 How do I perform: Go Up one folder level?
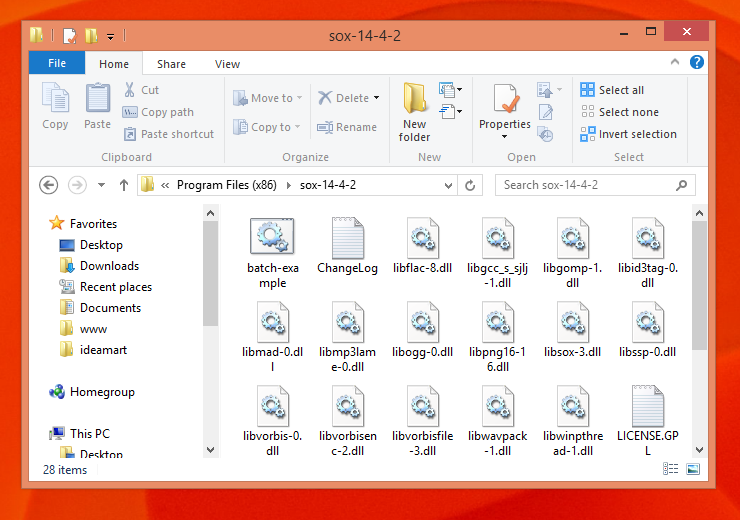(x=124, y=185)
